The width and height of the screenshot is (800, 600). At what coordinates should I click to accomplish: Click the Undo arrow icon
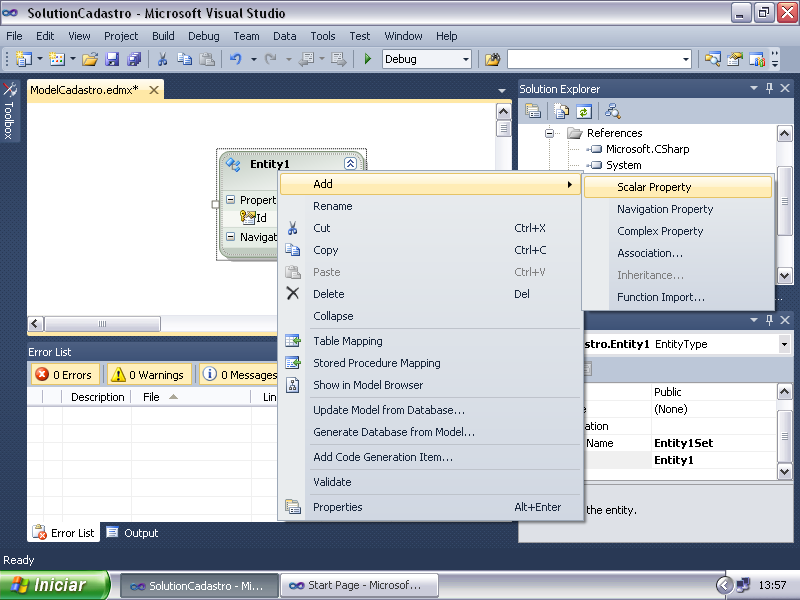236,59
